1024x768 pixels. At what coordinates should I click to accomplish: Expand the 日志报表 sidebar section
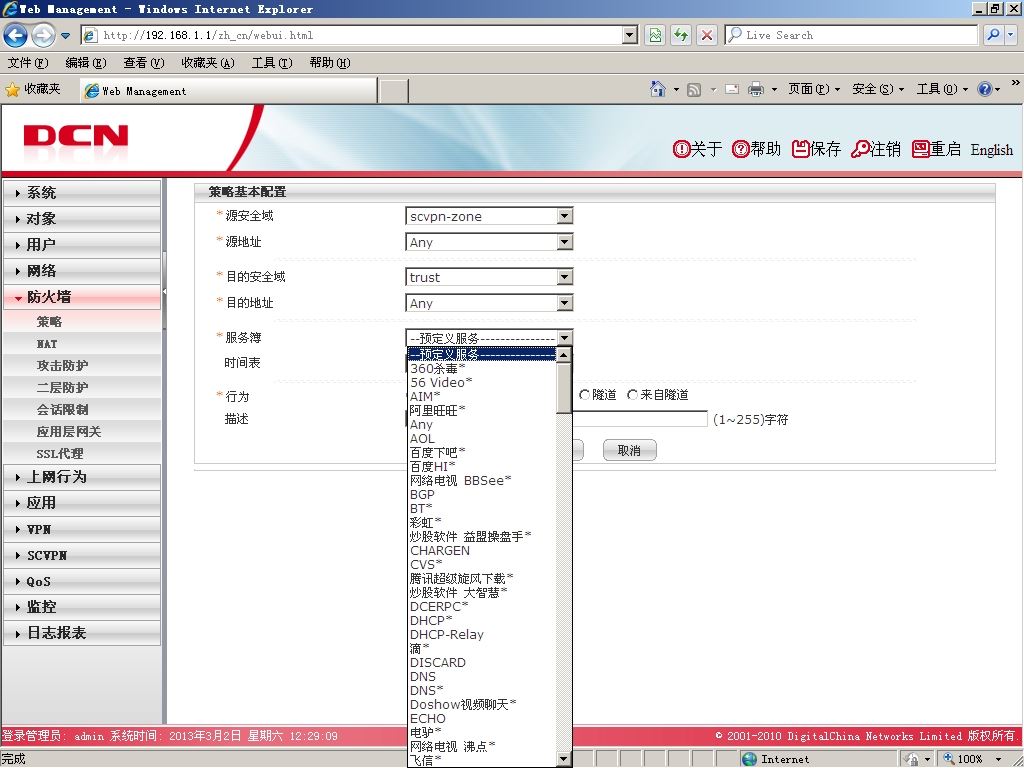pos(82,633)
